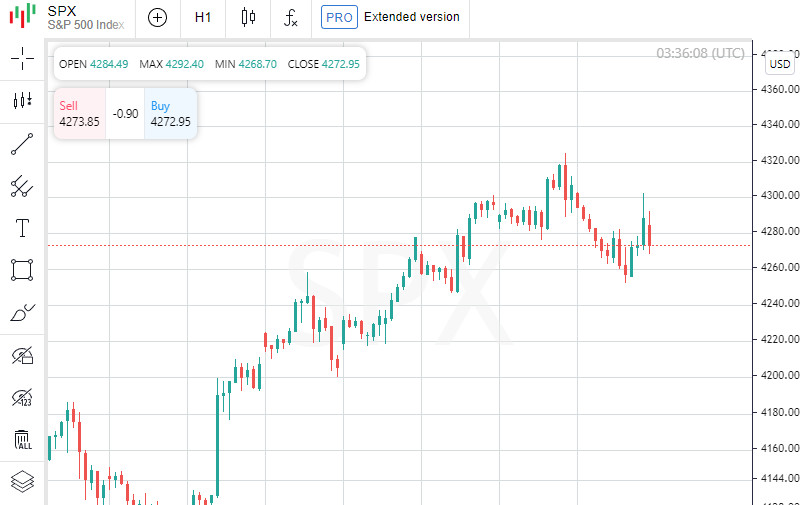Select the trend line drawing tool
This screenshot has width=805, height=505.
tap(22, 144)
